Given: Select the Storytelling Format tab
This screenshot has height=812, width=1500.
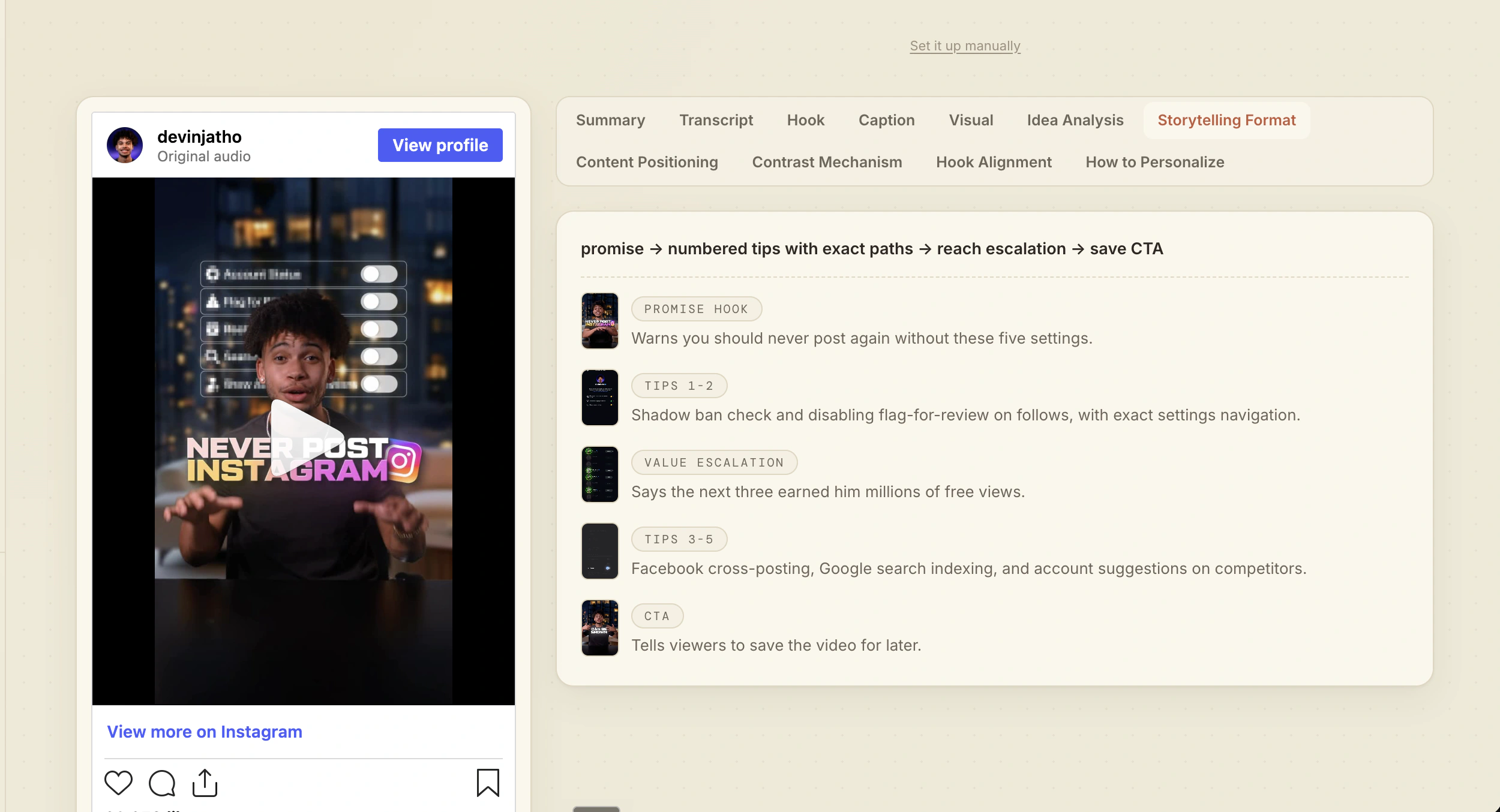Looking at the screenshot, I should [x=1226, y=120].
